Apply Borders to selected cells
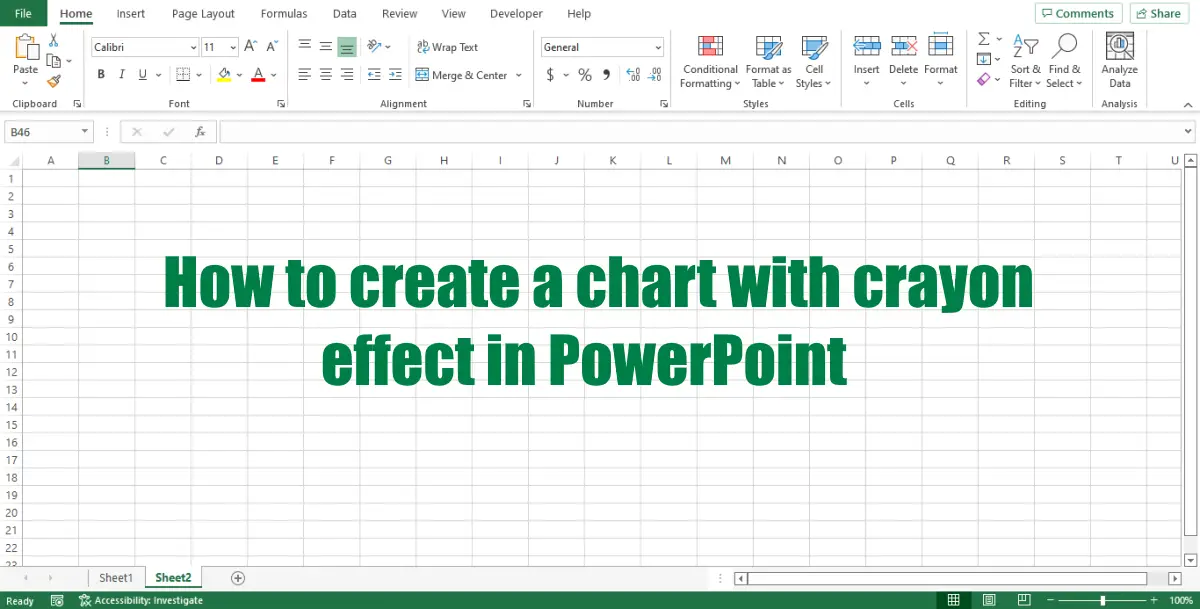 click(182, 75)
